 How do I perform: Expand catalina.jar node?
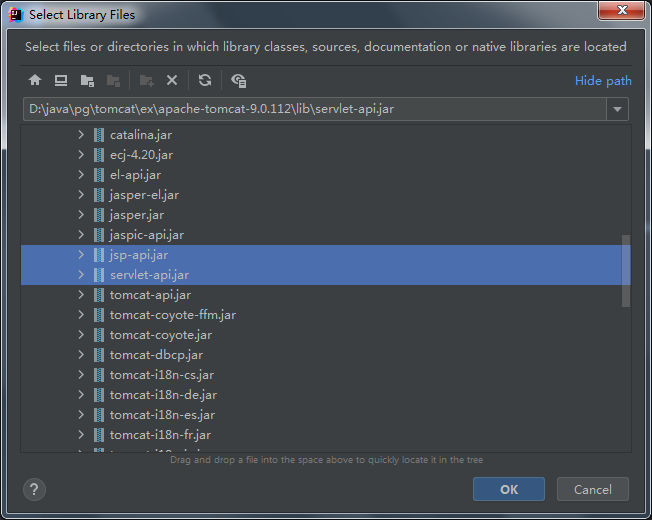pos(81,135)
